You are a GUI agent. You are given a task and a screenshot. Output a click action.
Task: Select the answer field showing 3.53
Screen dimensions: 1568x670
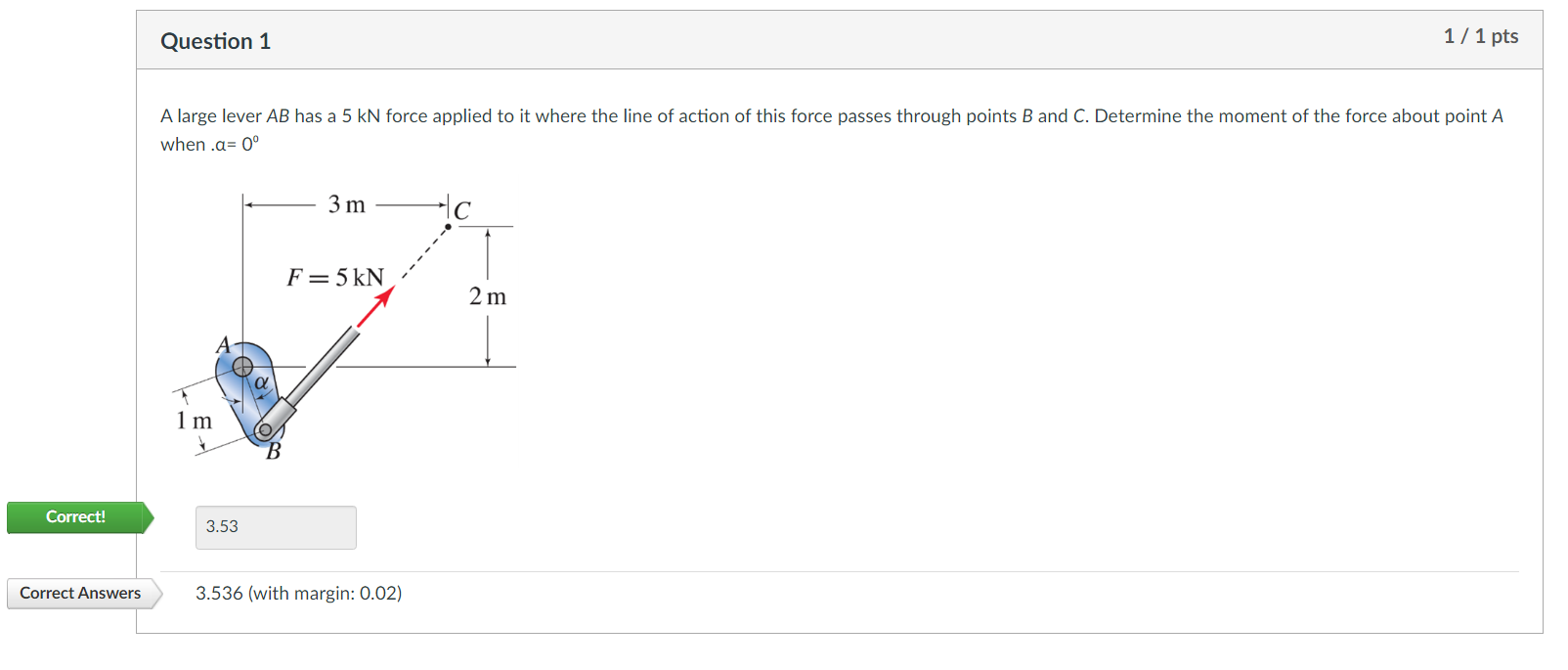click(x=276, y=527)
